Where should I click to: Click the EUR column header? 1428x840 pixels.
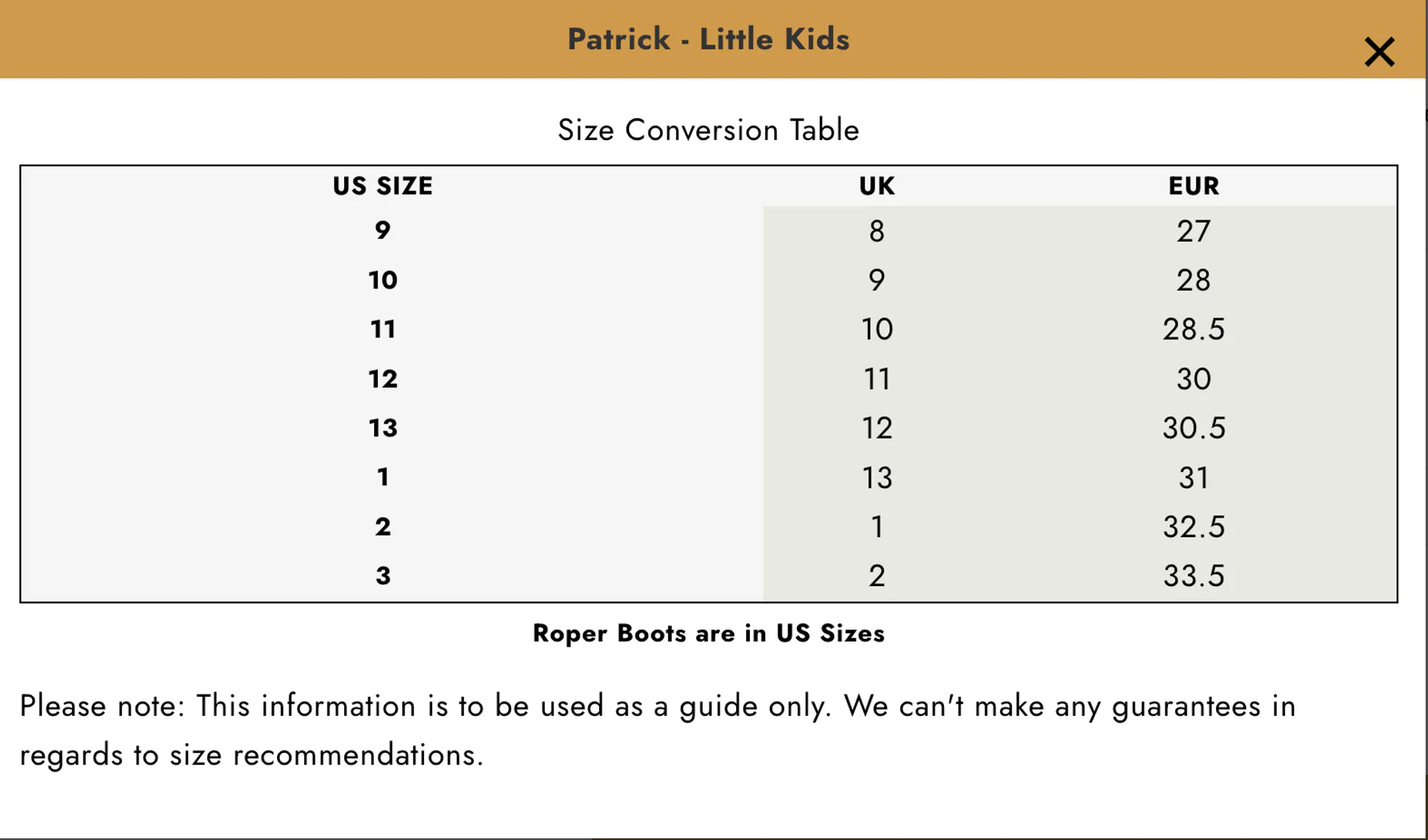tap(1194, 186)
